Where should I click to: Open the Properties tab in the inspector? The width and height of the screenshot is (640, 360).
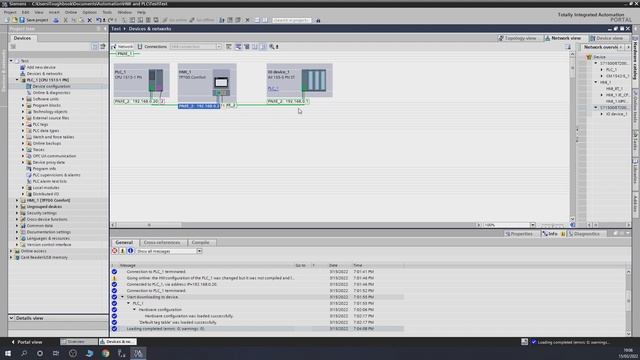point(519,234)
